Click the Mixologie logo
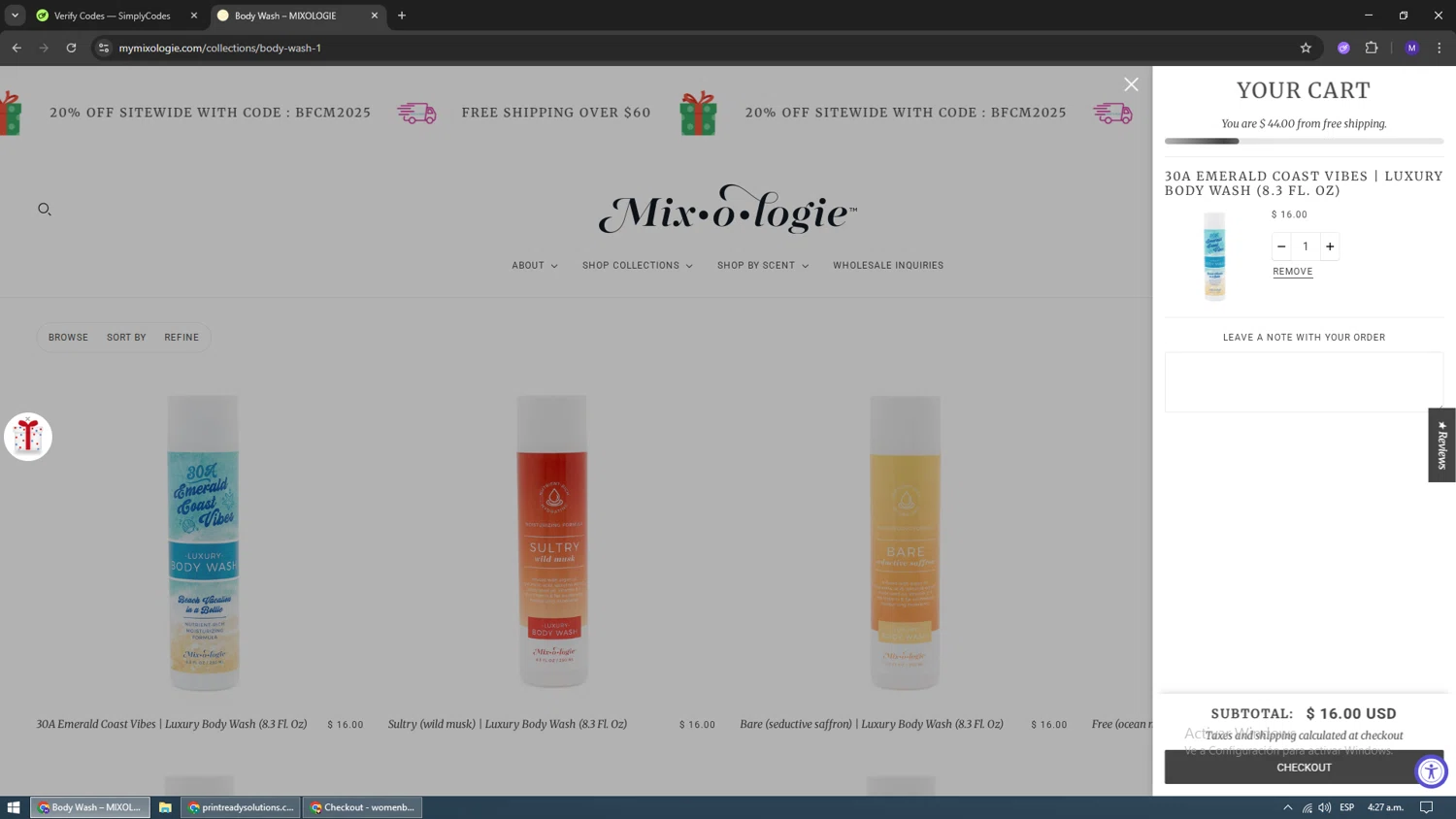Image resolution: width=1456 pixels, height=819 pixels. point(728,209)
